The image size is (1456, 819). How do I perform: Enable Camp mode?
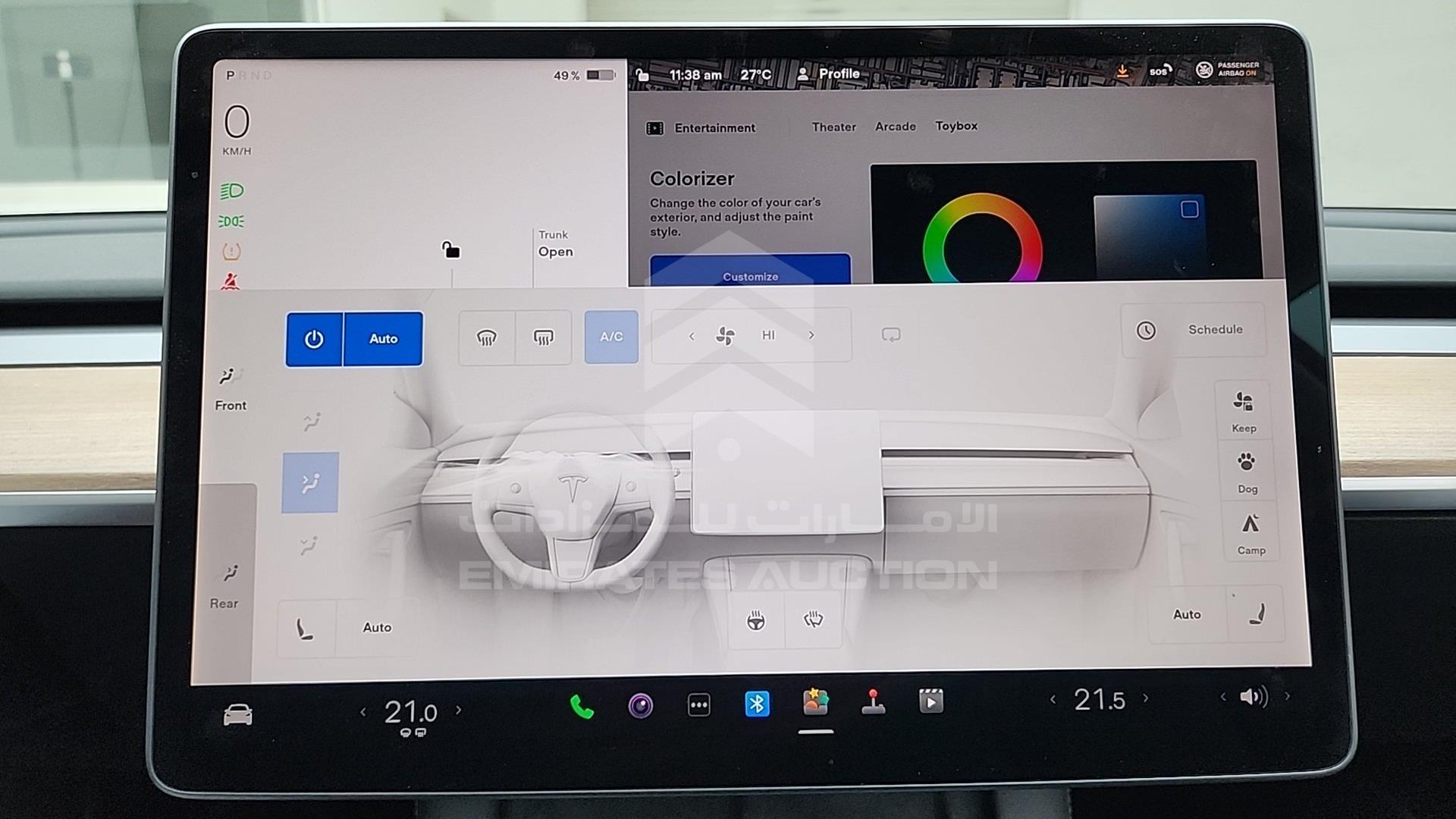pyautogui.click(x=1251, y=534)
